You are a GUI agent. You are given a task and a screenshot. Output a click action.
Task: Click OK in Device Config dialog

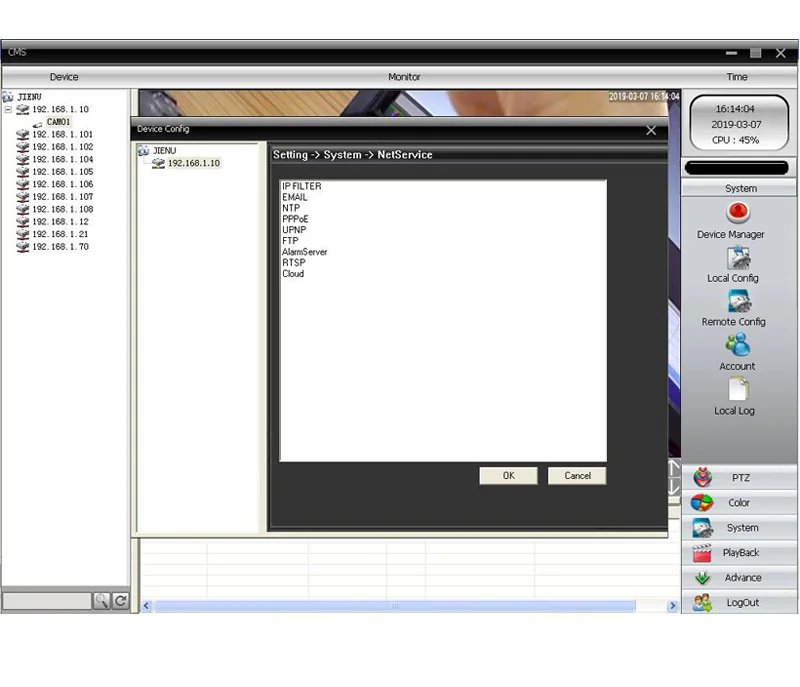coord(508,475)
